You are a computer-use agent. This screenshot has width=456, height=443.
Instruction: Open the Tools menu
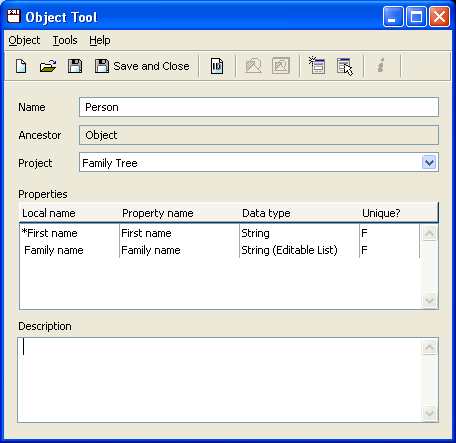point(65,40)
